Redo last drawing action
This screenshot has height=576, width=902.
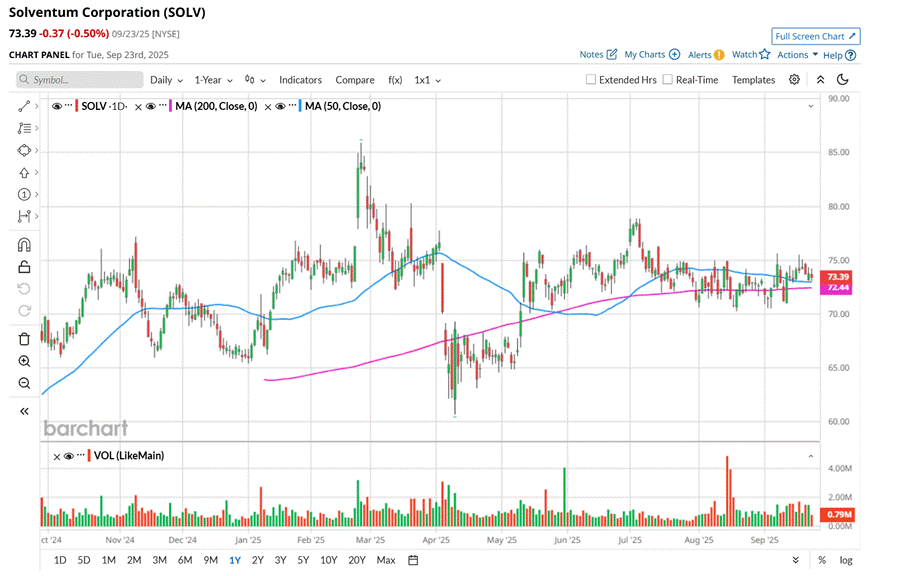pyautogui.click(x=24, y=311)
